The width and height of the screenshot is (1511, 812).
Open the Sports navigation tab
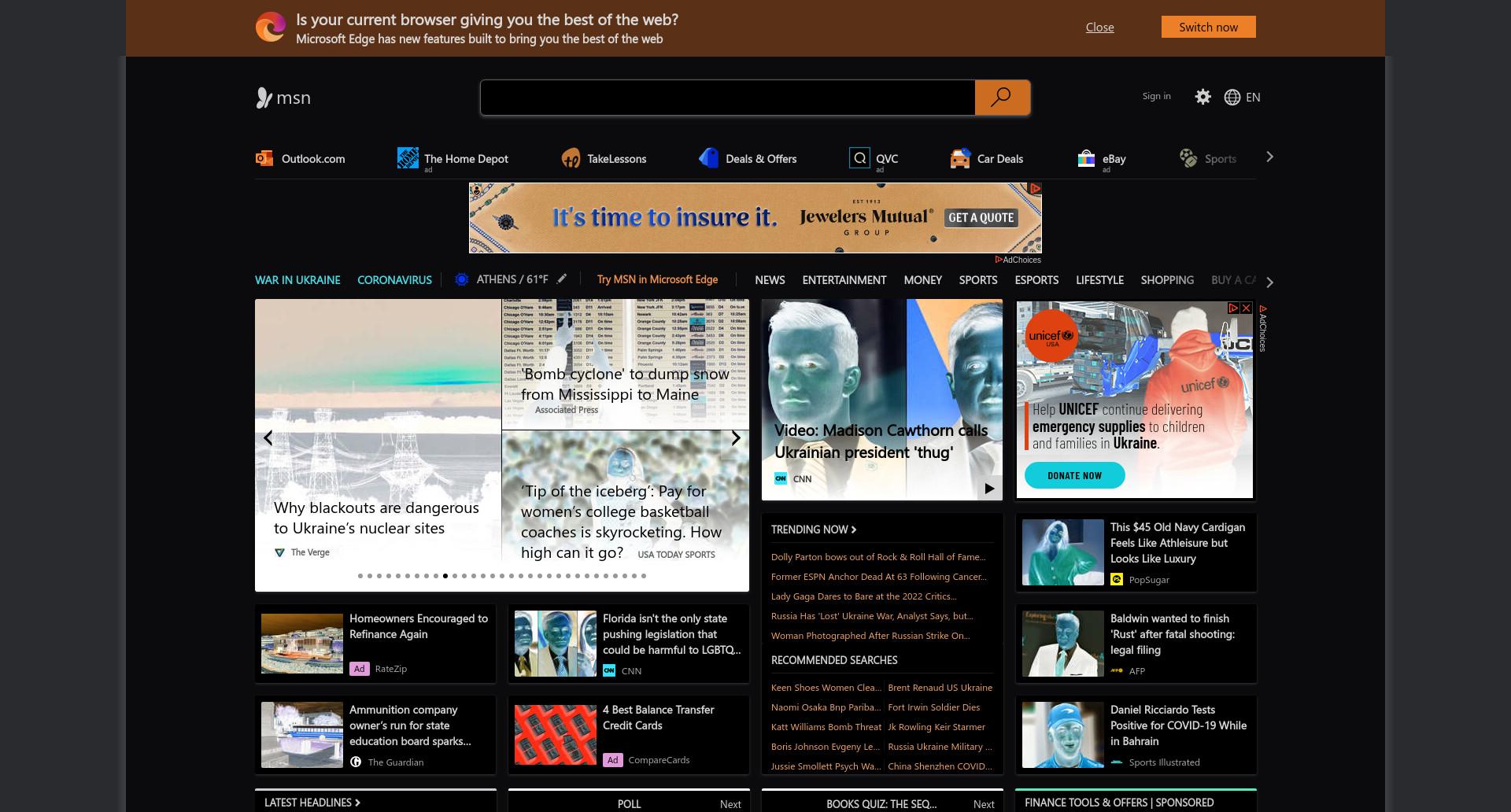tap(978, 280)
